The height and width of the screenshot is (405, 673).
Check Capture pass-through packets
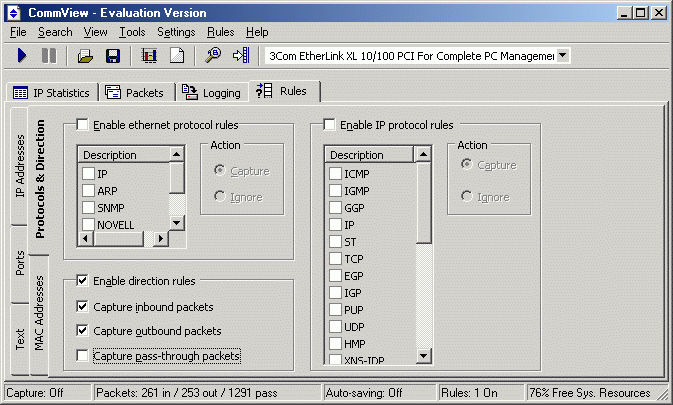pos(82,356)
